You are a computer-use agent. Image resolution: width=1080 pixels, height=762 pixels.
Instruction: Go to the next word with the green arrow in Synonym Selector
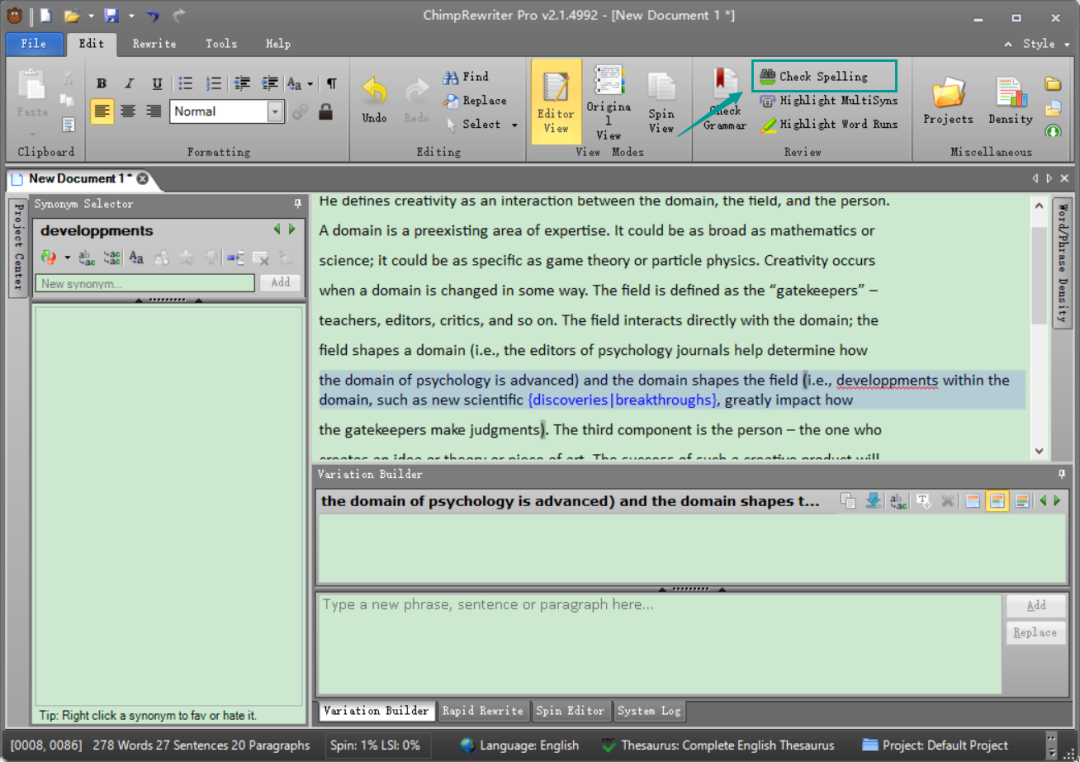pos(292,229)
